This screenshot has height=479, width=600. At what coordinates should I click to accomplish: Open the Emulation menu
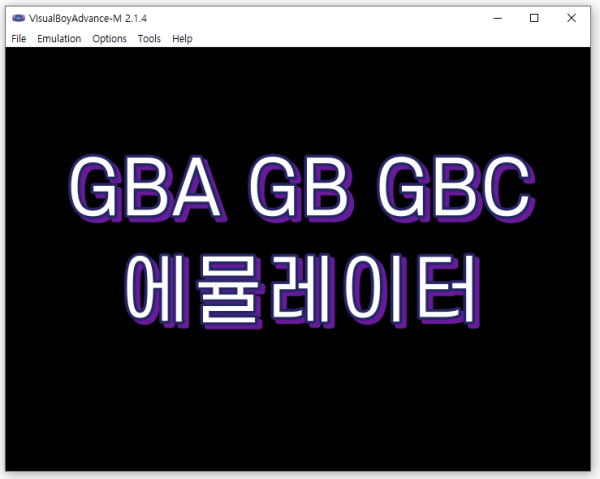[x=59, y=39]
